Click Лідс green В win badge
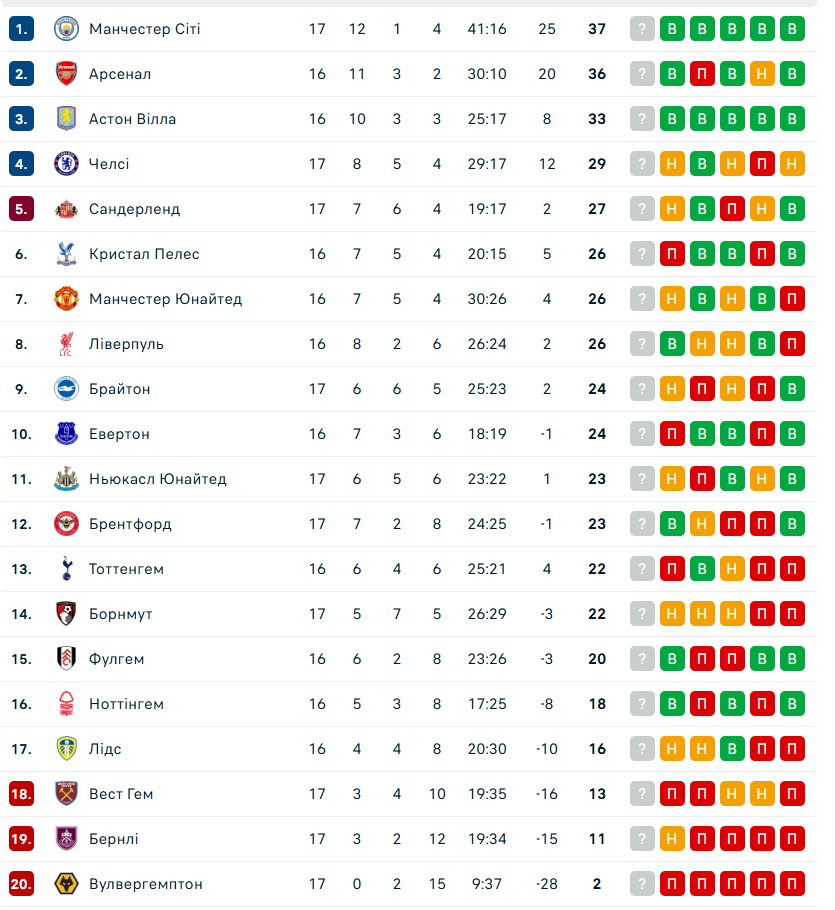This screenshot has width=835, height=910. [732, 749]
